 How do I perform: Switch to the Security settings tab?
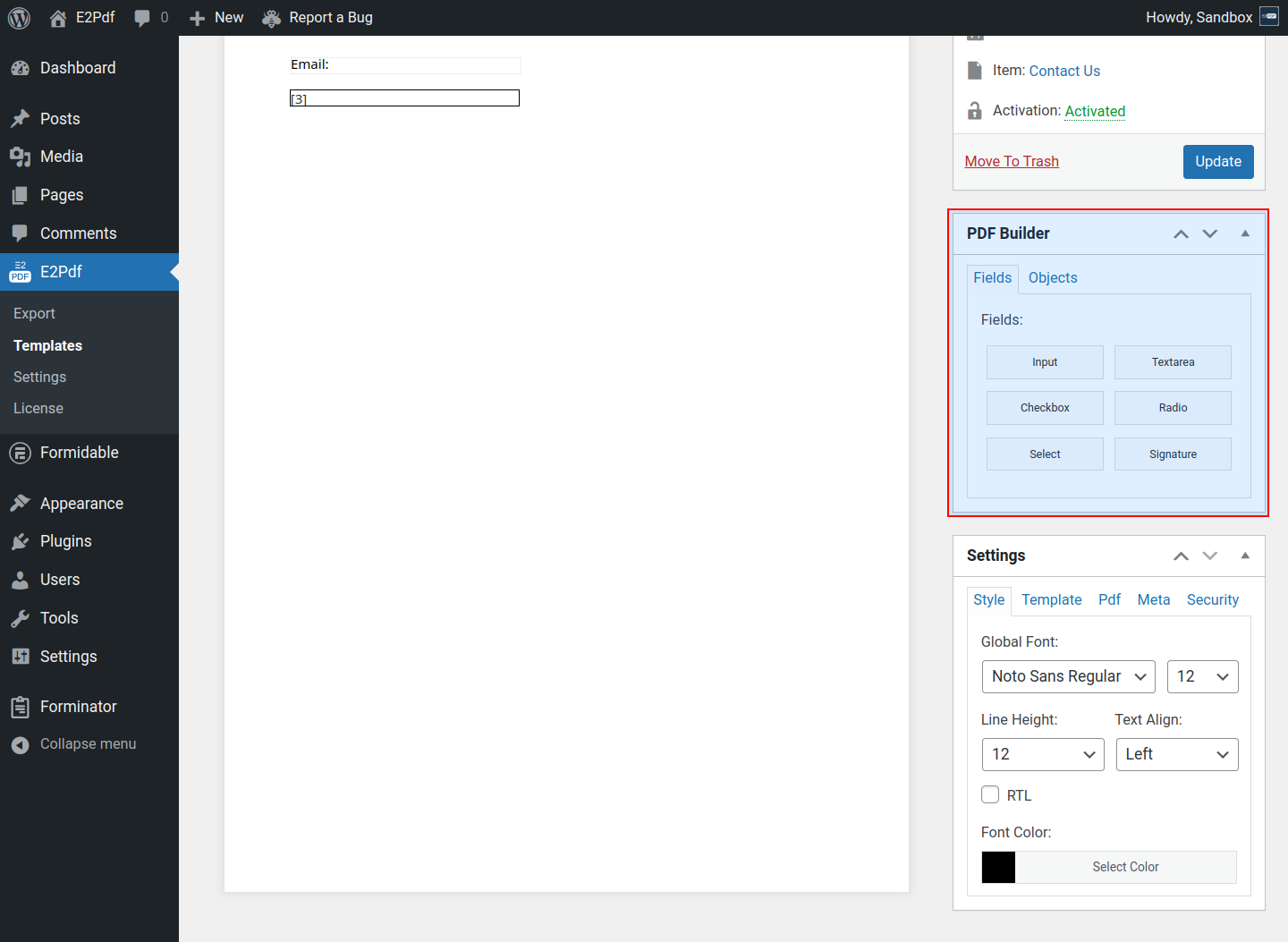[1212, 599]
